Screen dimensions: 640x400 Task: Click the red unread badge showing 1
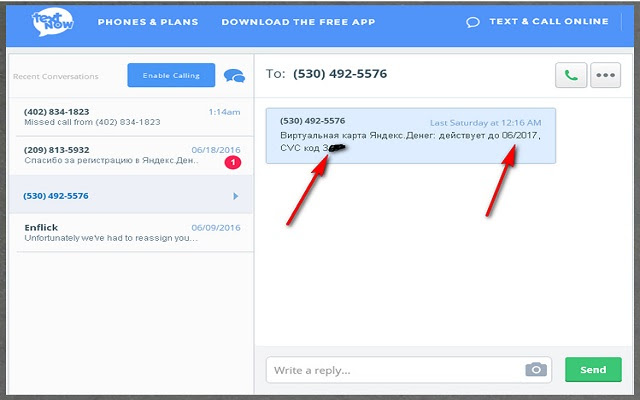tap(233, 162)
